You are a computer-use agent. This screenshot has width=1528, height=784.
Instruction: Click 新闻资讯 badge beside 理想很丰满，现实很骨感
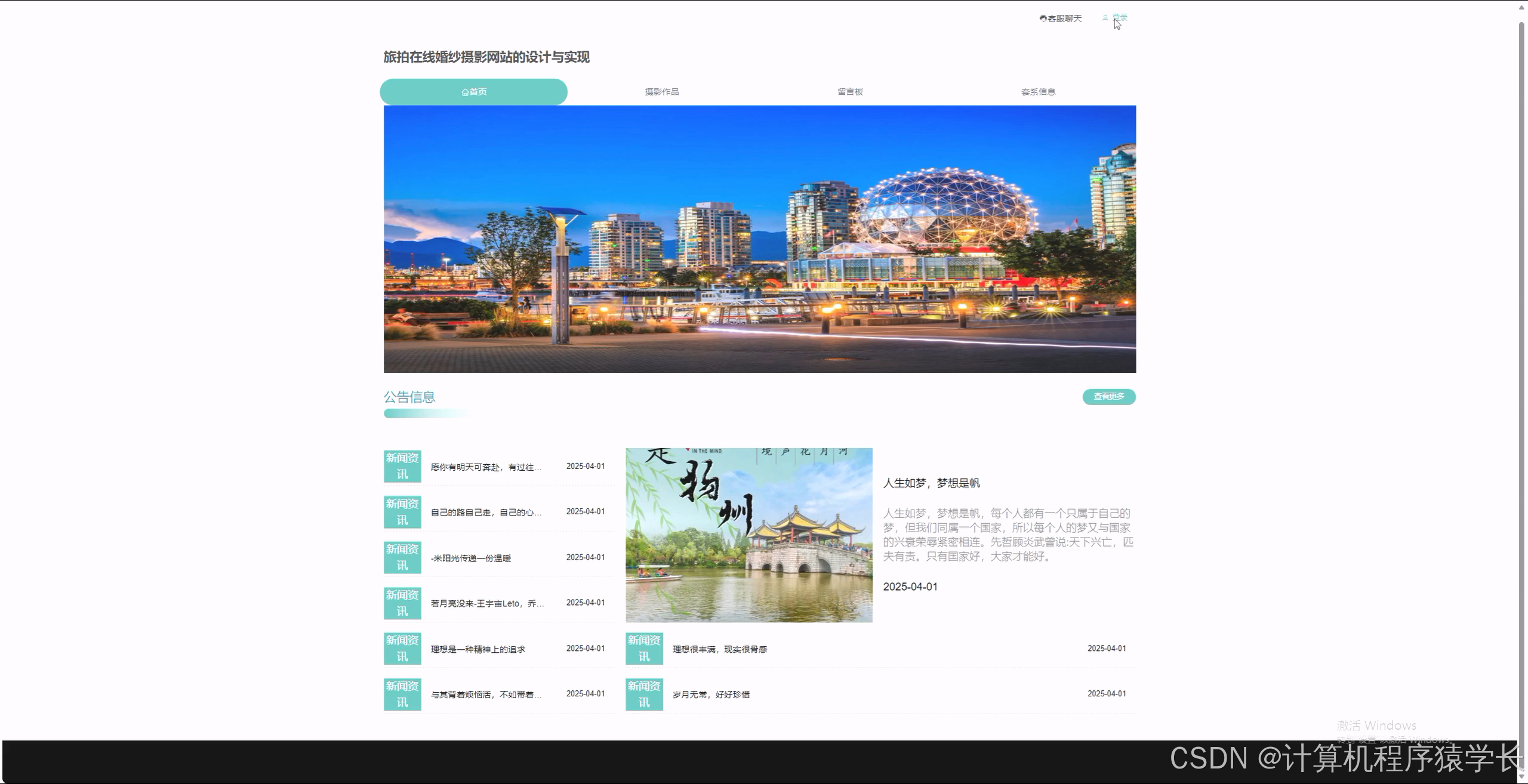tap(643, 649)
